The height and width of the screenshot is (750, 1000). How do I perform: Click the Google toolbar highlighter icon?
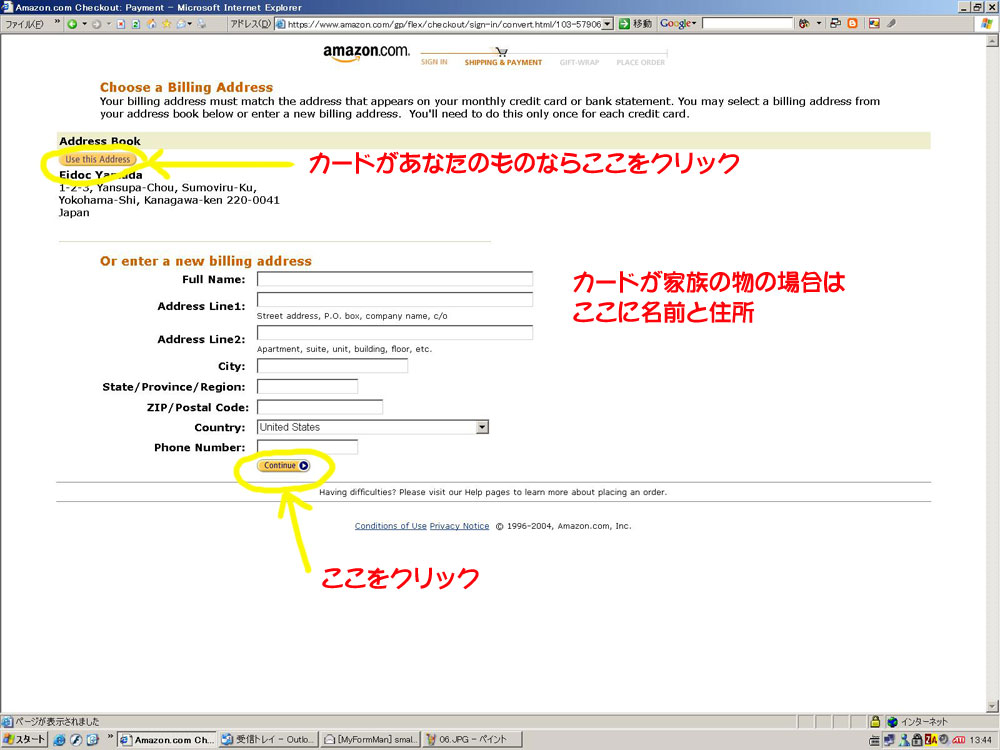tap(892, 24)
